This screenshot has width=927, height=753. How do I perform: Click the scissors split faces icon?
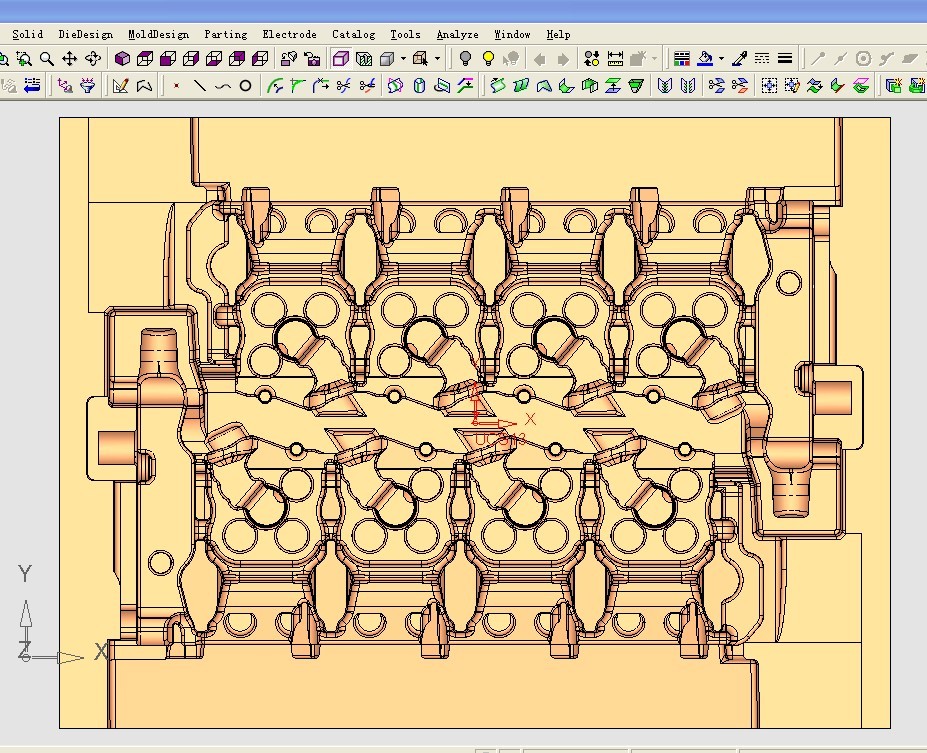[x=717, y=86]
